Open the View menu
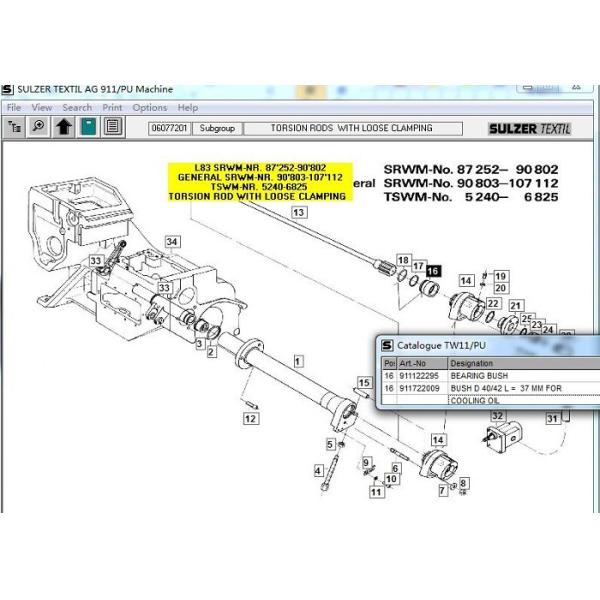The height and width of the screenshot is (600, 600). (x=42, y=107)
